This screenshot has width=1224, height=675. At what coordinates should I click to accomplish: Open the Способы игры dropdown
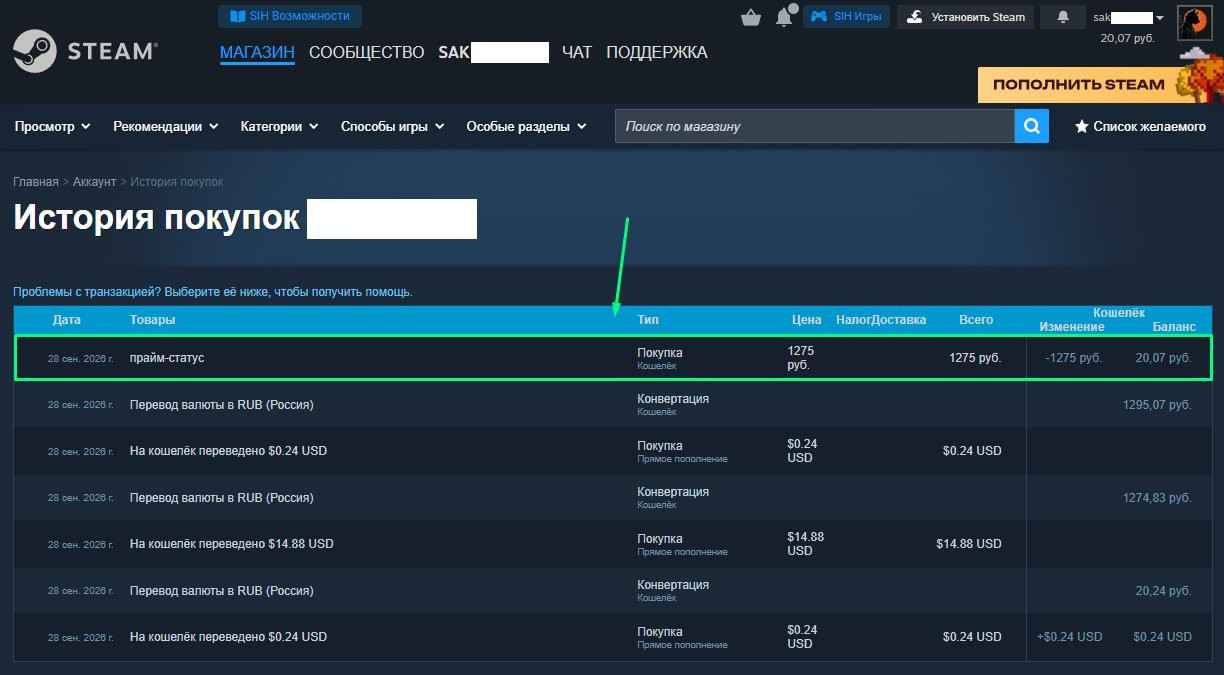tap(393, 127)
